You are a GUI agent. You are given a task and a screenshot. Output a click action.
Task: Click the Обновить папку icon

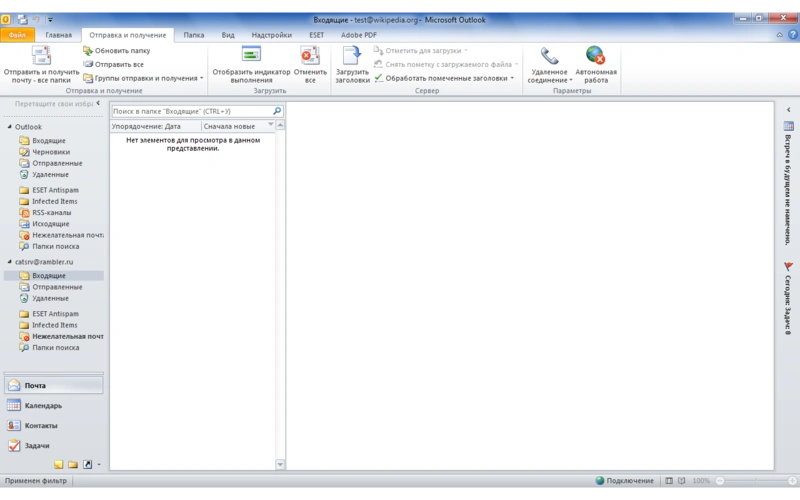coord(88,51)
